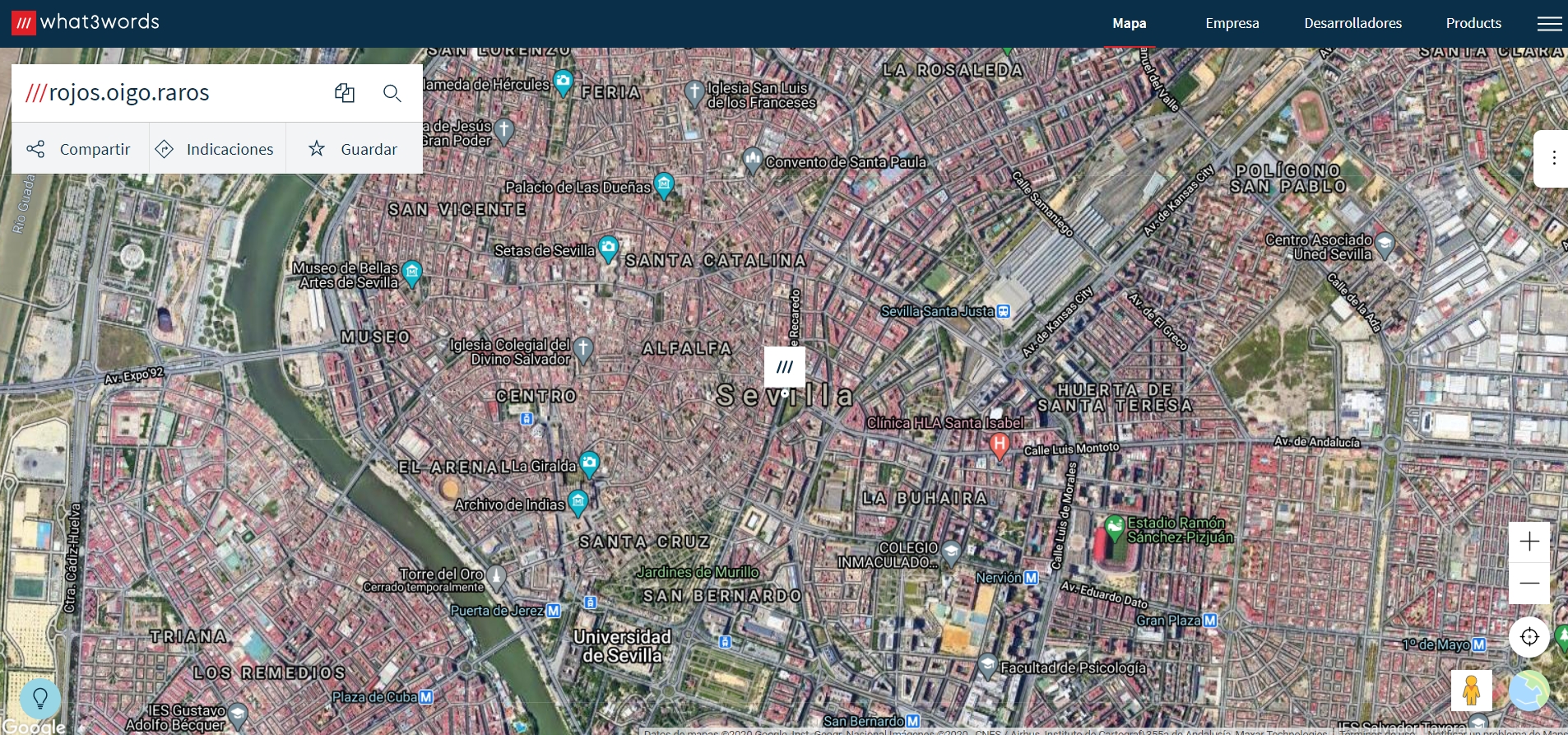Screen dimensions: 1568x735
Task: Click the Universidad de Sevilla label
Action: point(623,646)
